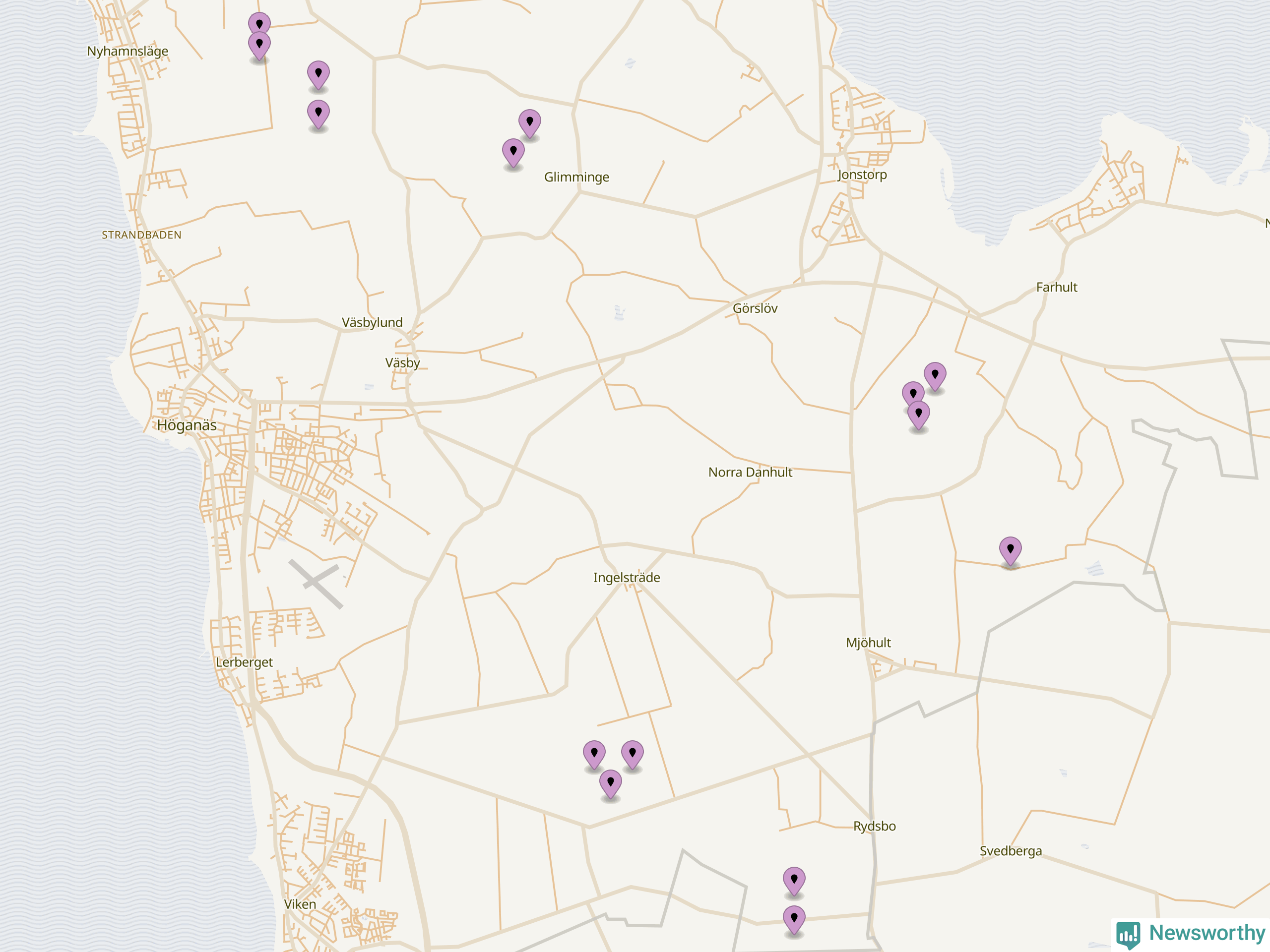
Task: Select the upper marker of the pair northwest of Glimminge
Action: click(x=529, y=124)
